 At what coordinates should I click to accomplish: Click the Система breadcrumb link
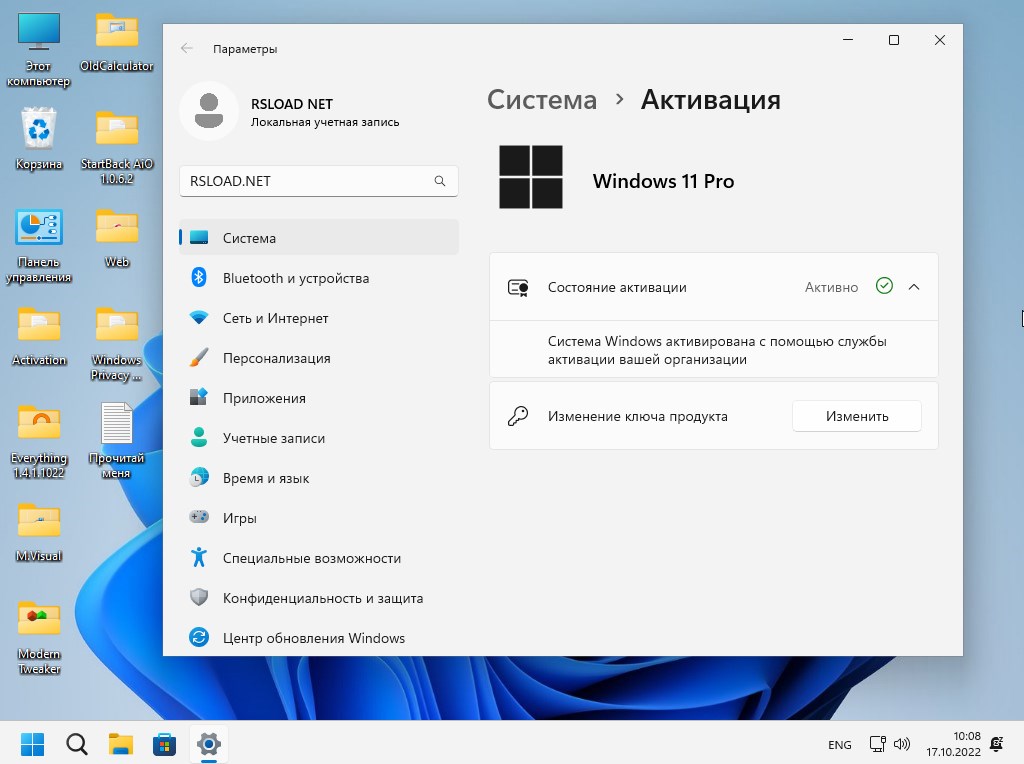pyautogui.click(x=541, y=100)
